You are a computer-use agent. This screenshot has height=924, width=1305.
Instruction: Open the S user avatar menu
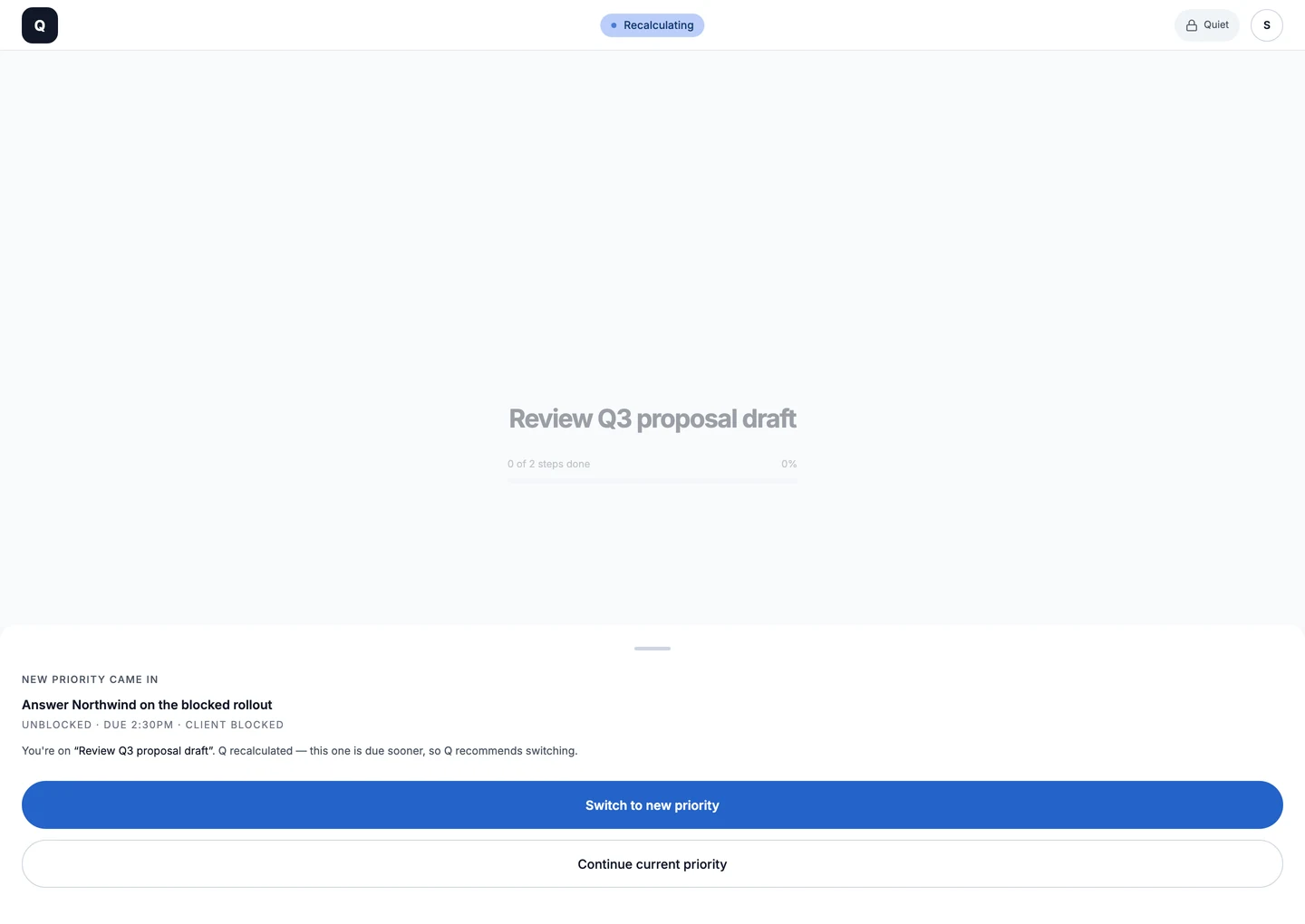pos(1267,25)
